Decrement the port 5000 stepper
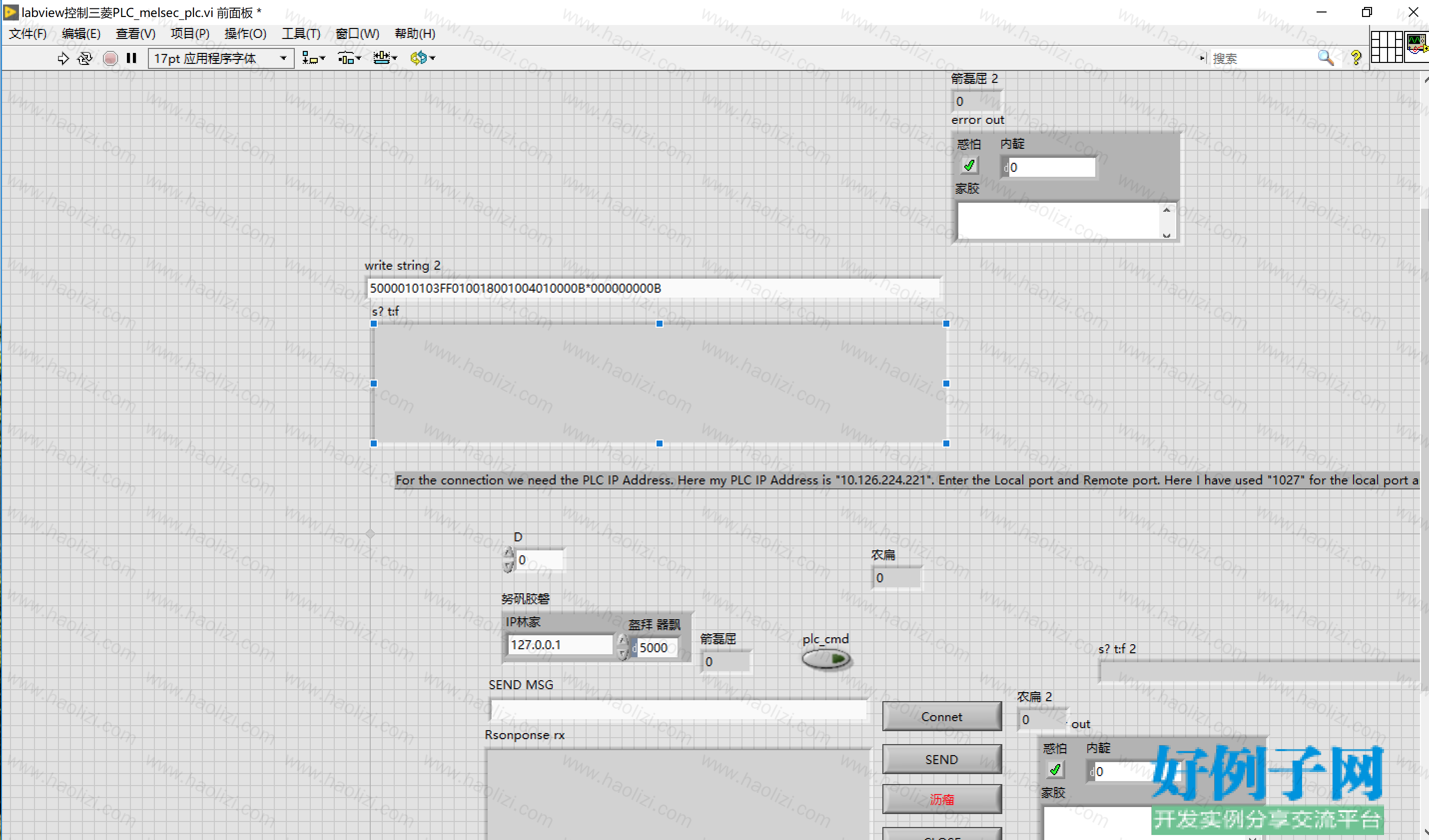1429x840 pixels. [x=623, y=654]
